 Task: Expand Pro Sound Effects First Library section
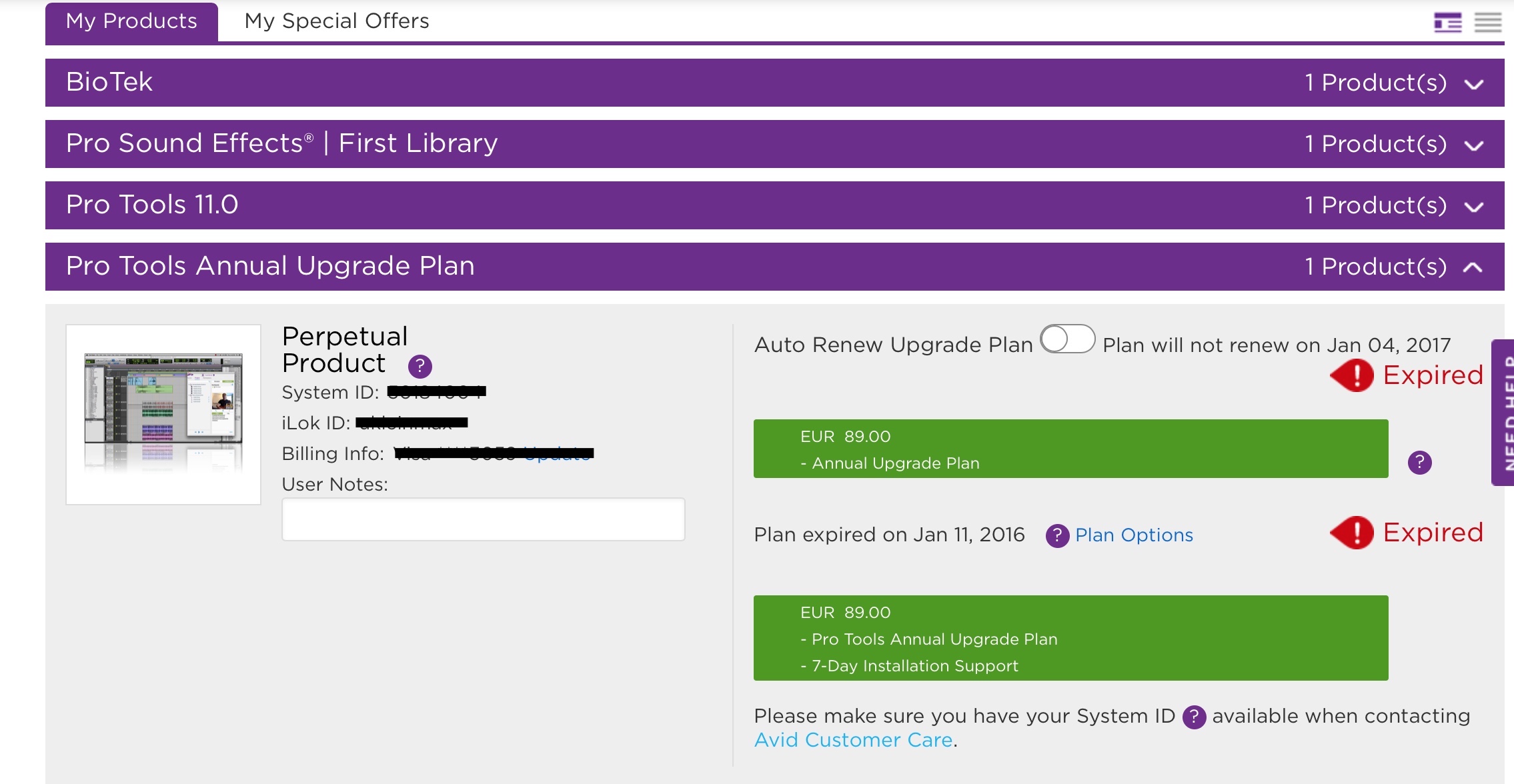point(1473,145)
